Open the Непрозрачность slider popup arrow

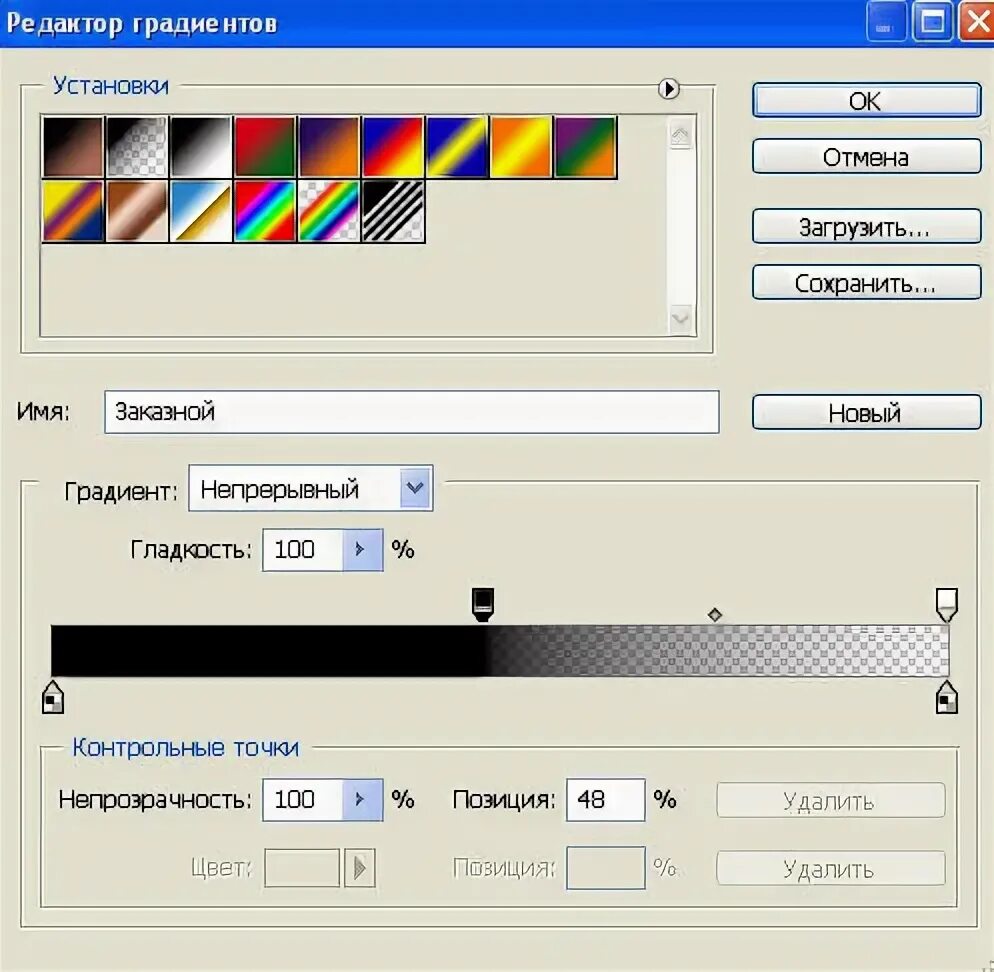tap(363, 800)
